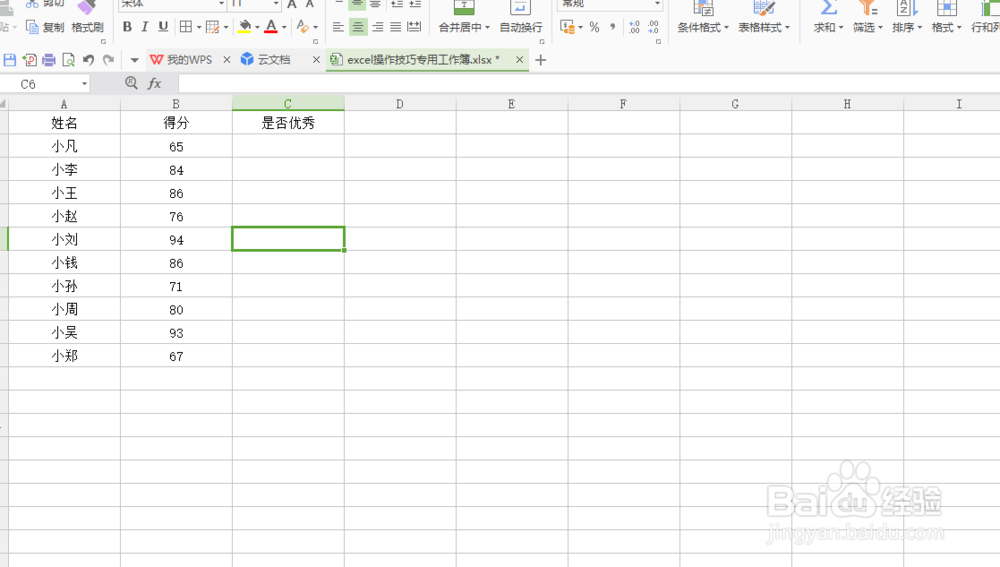Click the left of the two decimal-places icons
The height and width of the screenshot is (567, 1000).
coord(634,27)
